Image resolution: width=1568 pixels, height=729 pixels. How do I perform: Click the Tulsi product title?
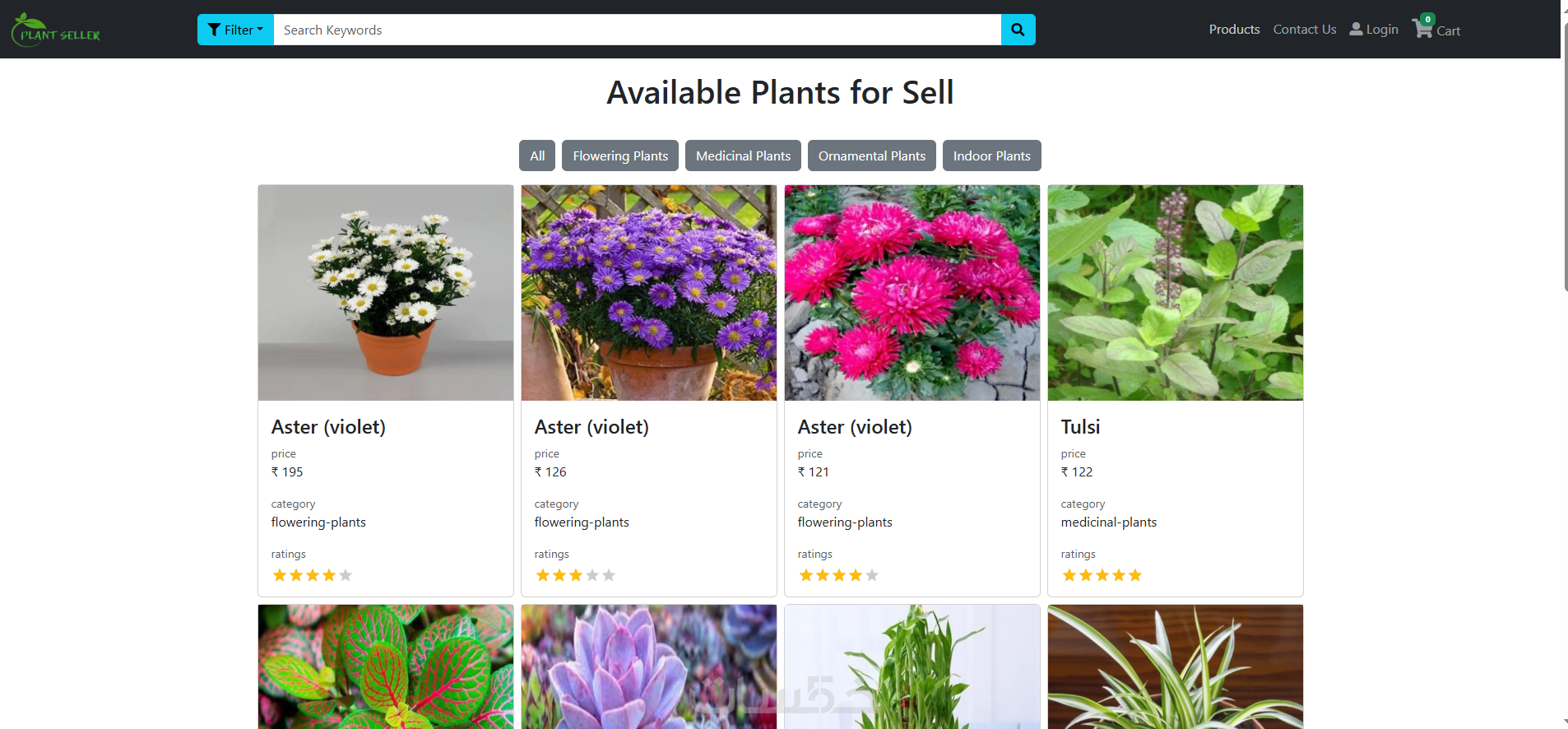tap(1080, 427)
